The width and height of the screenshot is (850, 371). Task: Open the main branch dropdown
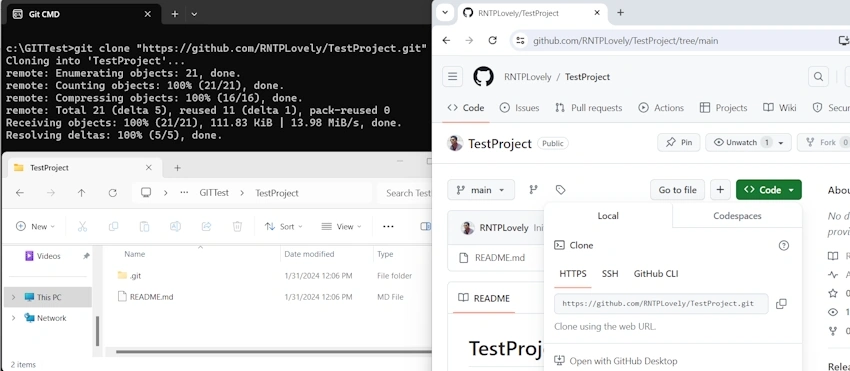tap(481, 190)
